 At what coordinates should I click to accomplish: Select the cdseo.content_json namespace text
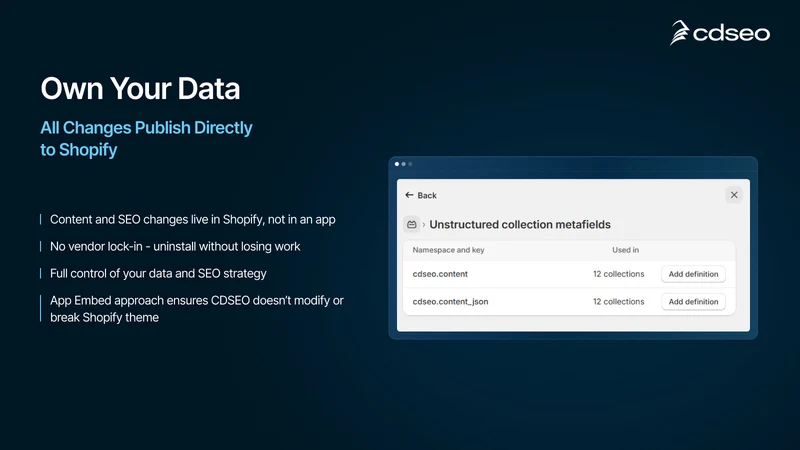click(450, 302)
